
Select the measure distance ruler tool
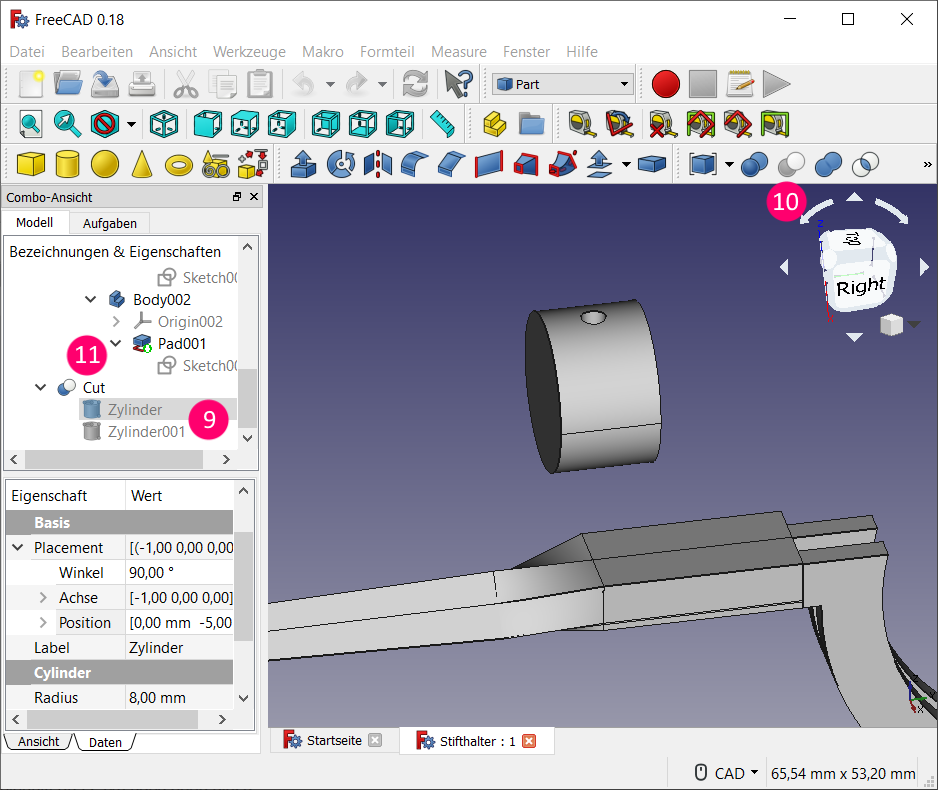coord(442,123)
